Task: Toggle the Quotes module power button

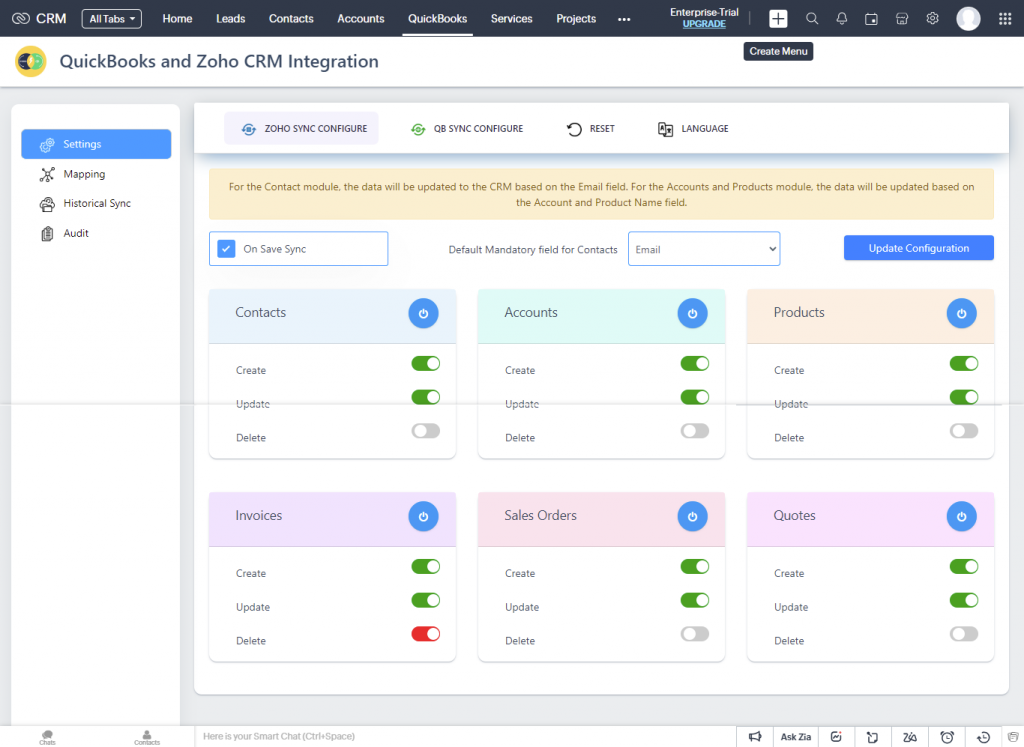Action: 961,517
